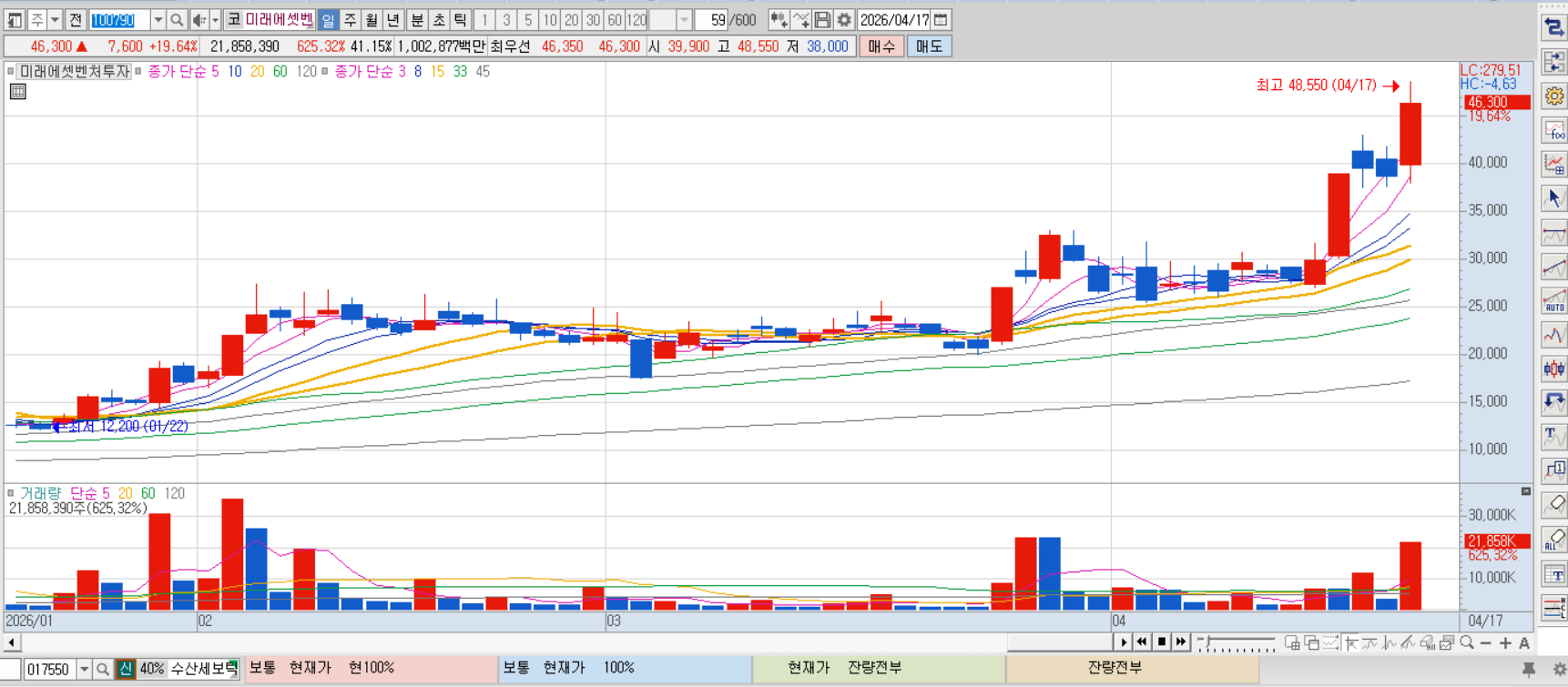The height and width of the screenshot is (687, 1568).
Task: Click the bar count field showing 59
Action: [712, 20]
